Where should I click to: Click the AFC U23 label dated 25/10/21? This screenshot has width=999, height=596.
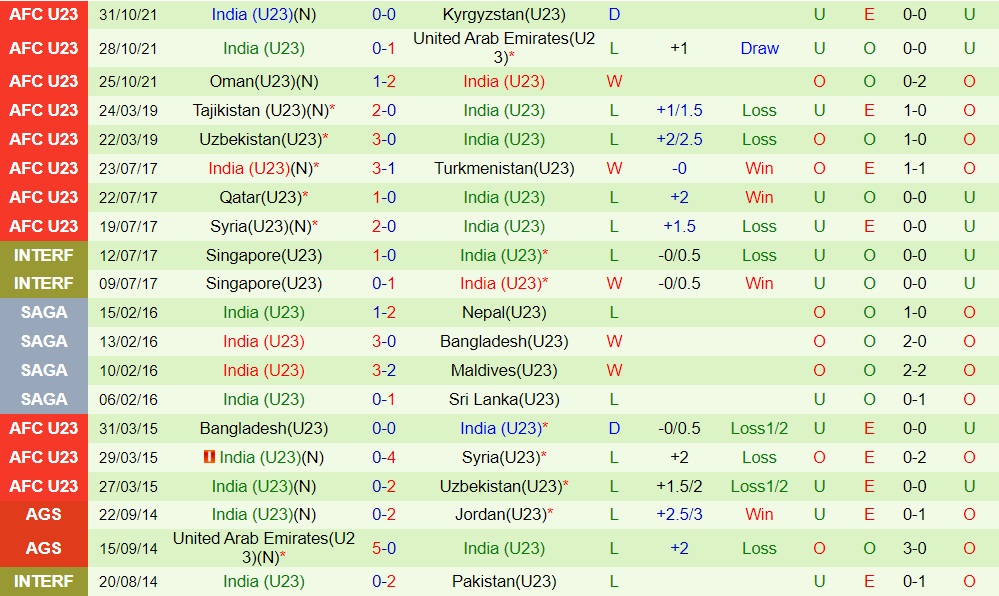tap(44, 81)
